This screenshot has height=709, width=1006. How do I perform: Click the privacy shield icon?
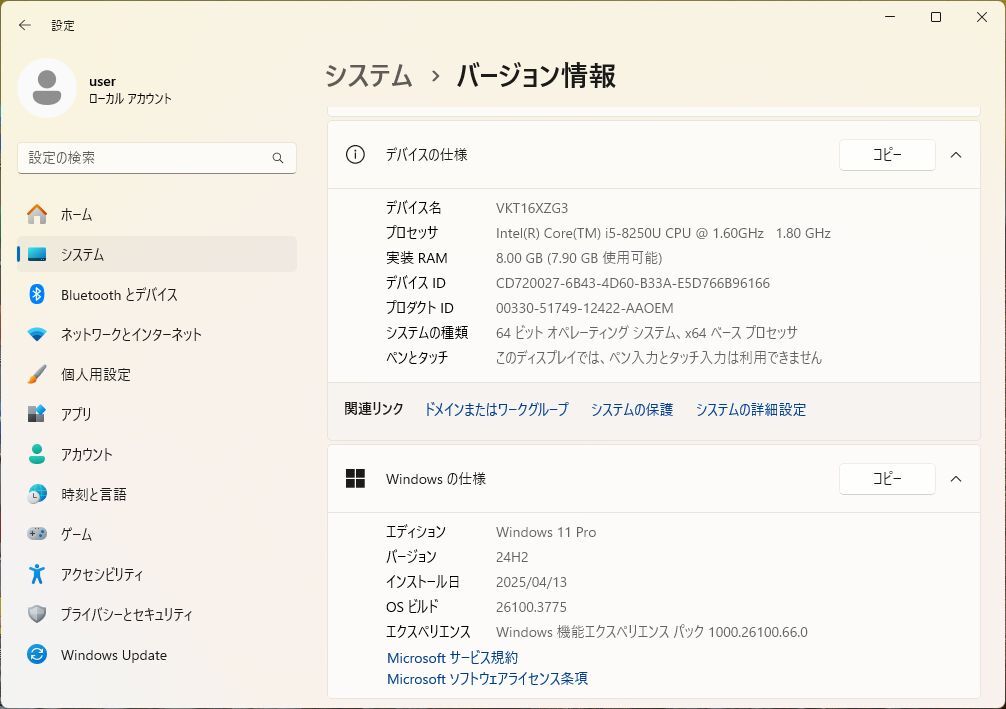[x=37, y=614]
